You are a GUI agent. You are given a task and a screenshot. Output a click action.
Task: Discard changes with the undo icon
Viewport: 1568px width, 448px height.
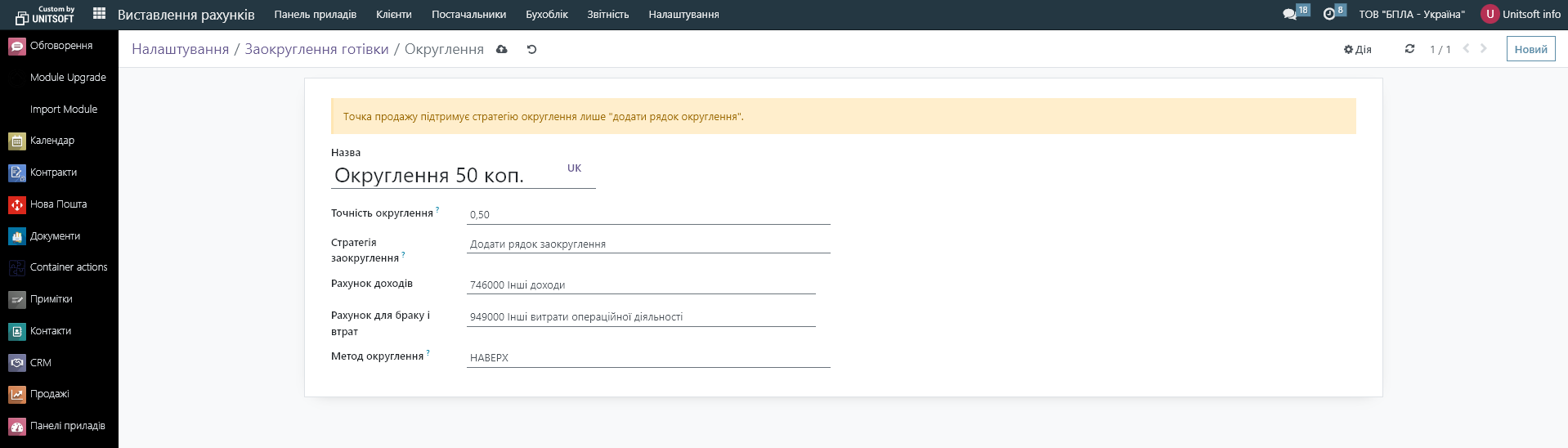(x=531, y=50)
